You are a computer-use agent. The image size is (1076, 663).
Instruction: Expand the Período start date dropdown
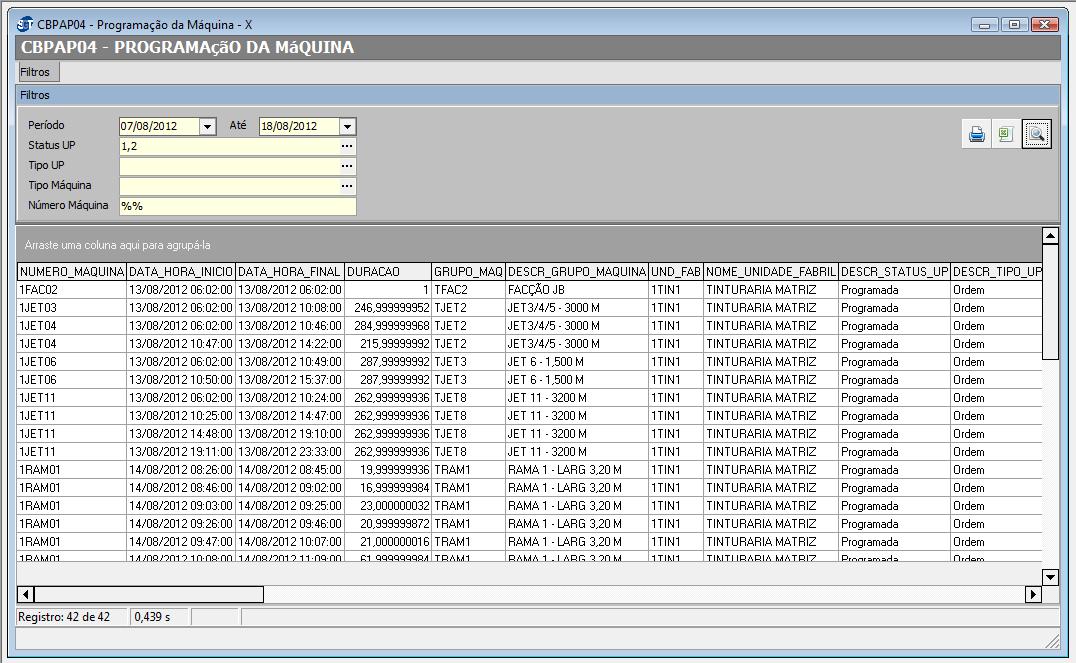(x=207, y=127)
